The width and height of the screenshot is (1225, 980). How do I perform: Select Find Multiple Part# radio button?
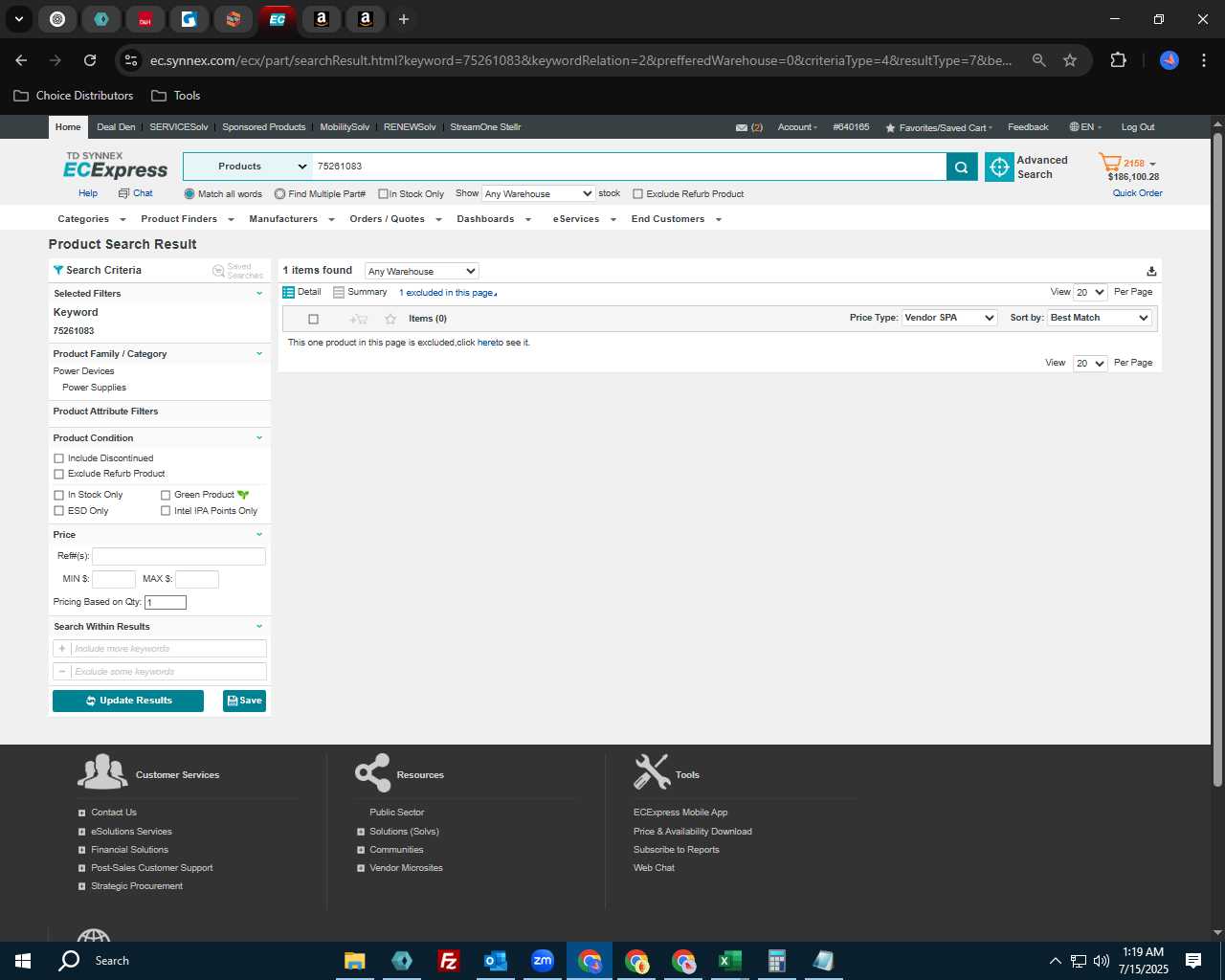(279, 194)
